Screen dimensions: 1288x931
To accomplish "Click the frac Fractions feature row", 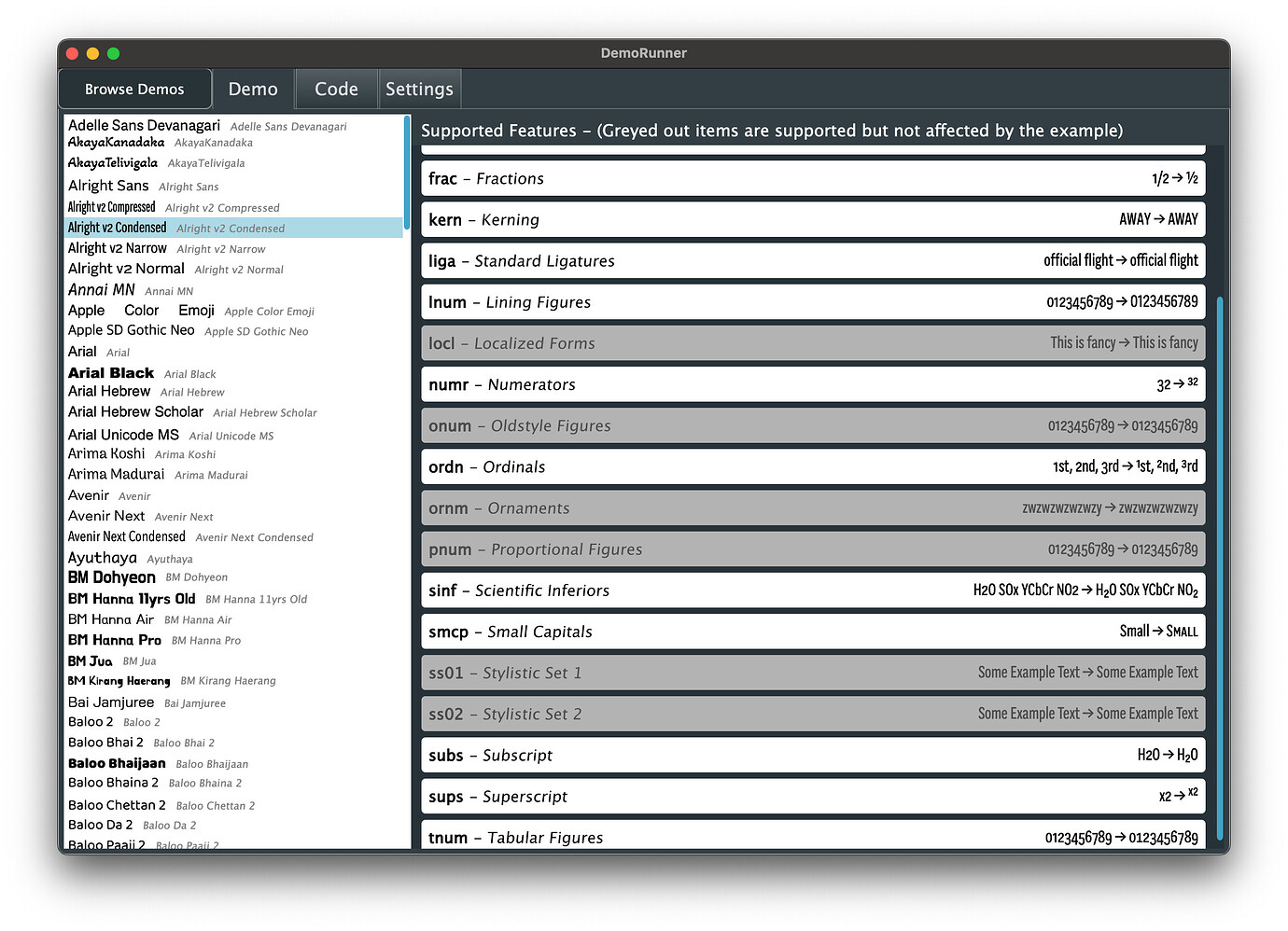I will point(812,178).
